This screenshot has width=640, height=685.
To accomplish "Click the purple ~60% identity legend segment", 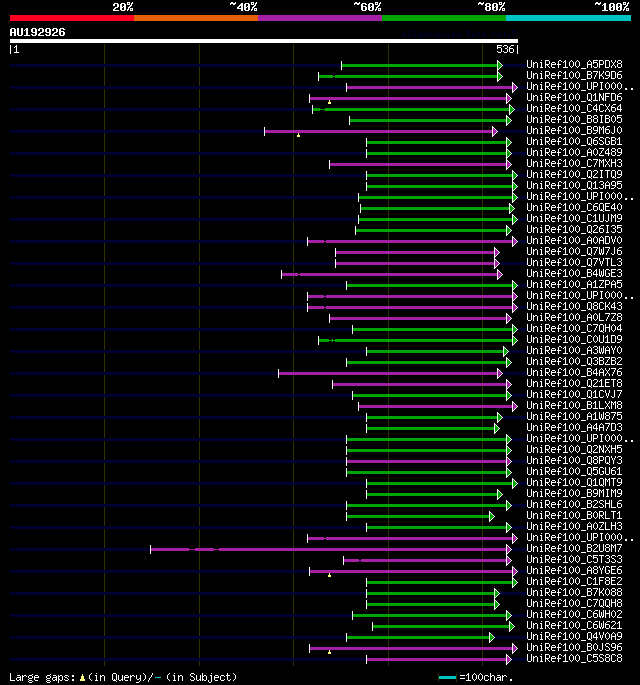I will pyautogui.click(x=320, y=18).
